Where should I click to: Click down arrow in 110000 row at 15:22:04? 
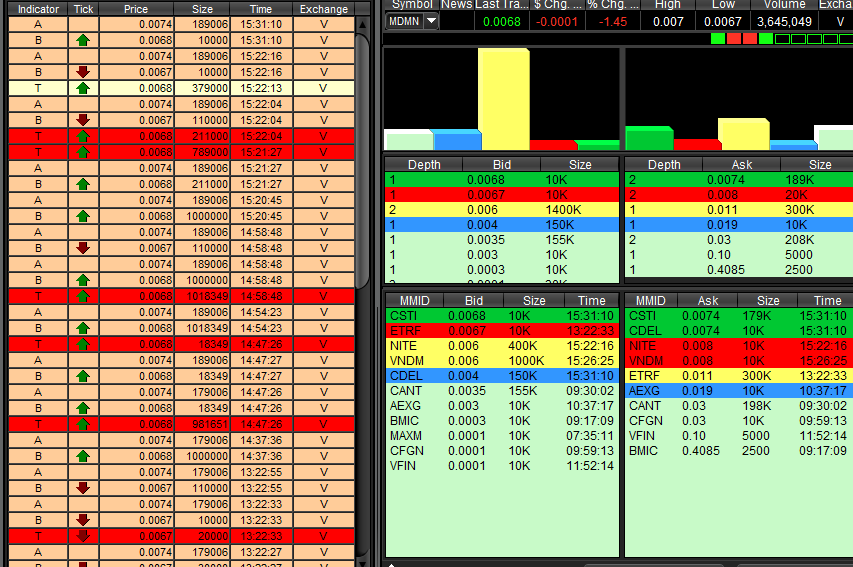click(x=83, y=120)
